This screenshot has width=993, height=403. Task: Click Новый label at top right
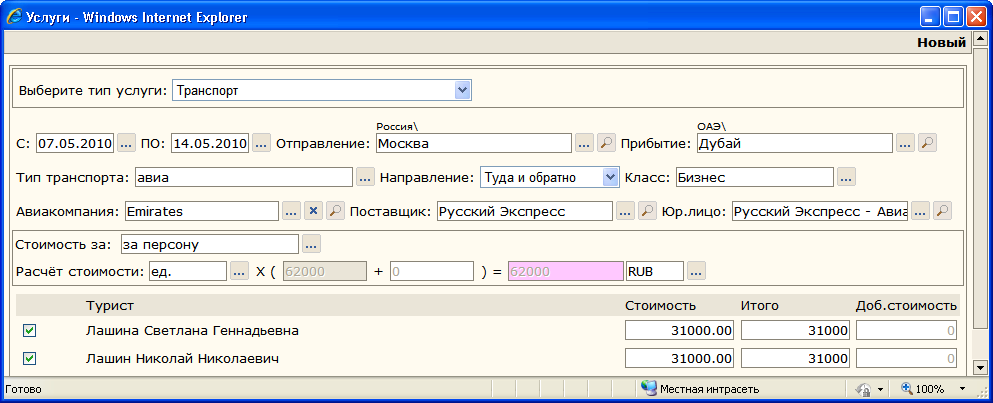(942, 43)
